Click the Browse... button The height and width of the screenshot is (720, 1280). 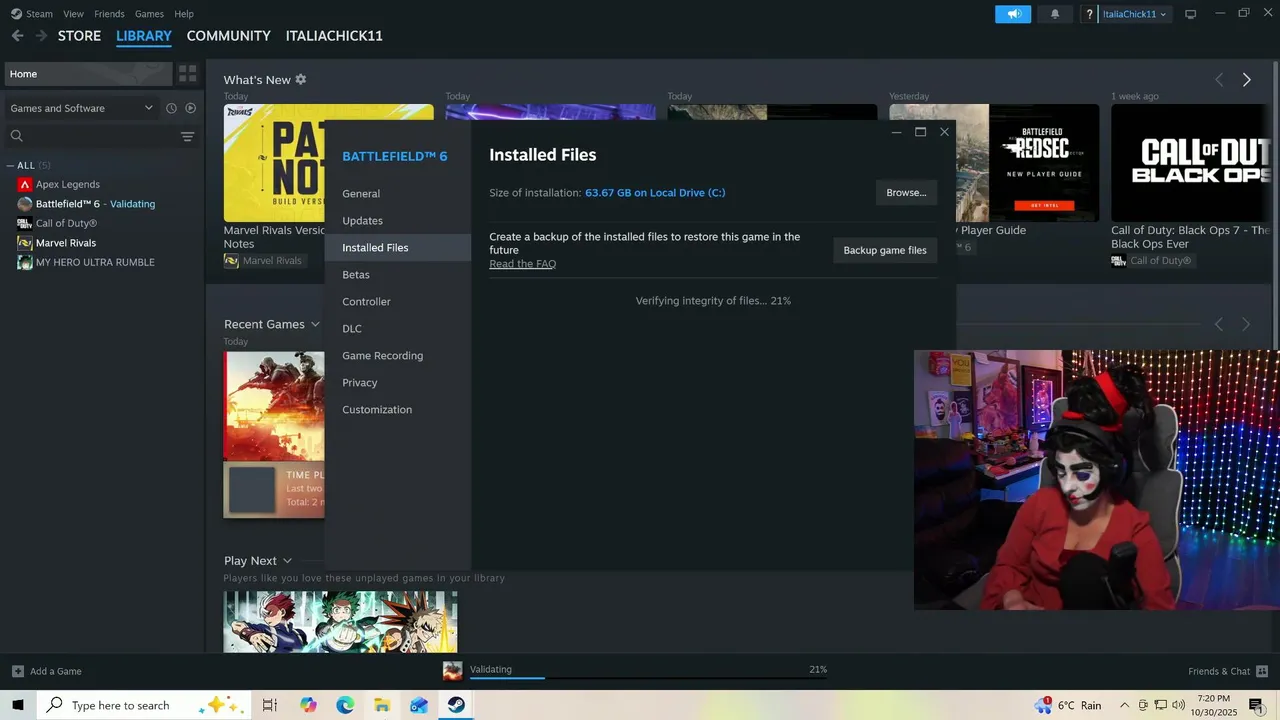tap(906, 193)
